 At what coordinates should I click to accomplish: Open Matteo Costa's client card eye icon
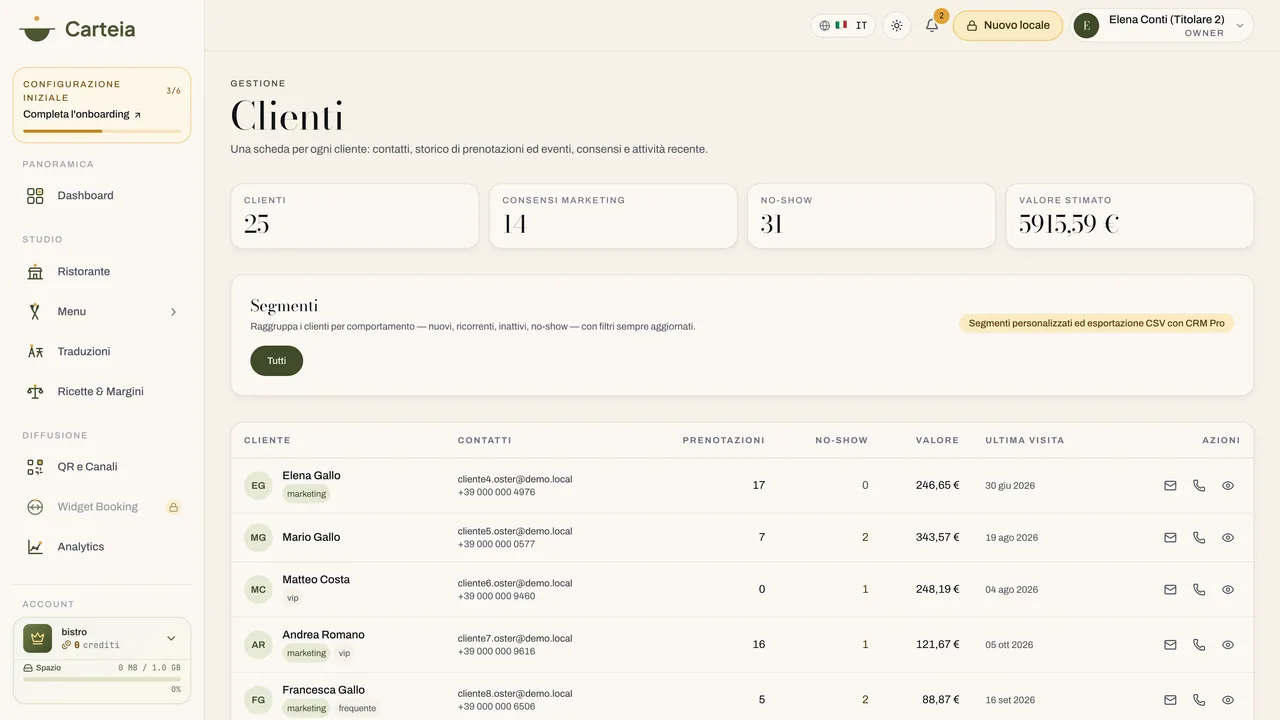point(1228,590)
